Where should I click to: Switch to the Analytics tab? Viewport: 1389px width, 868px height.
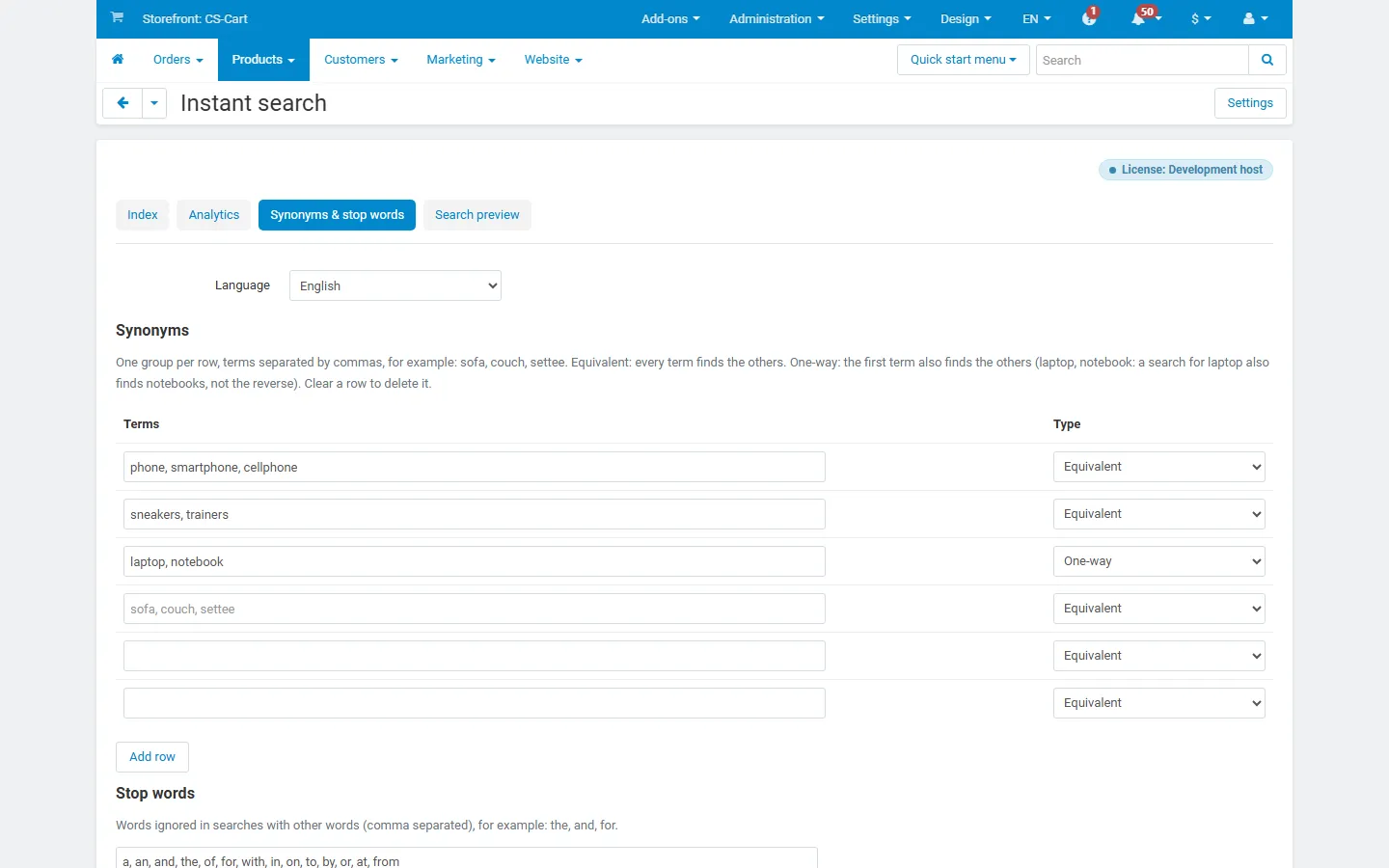(x=214, y=215)
